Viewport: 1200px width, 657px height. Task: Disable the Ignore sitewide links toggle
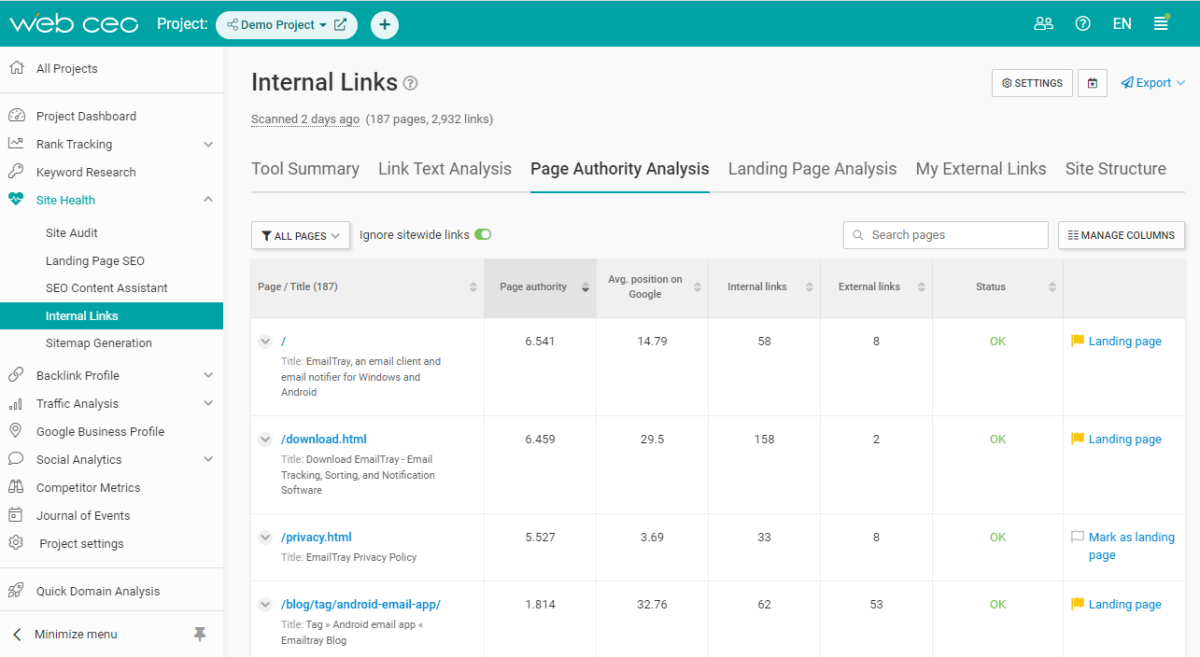coord(483,234)
